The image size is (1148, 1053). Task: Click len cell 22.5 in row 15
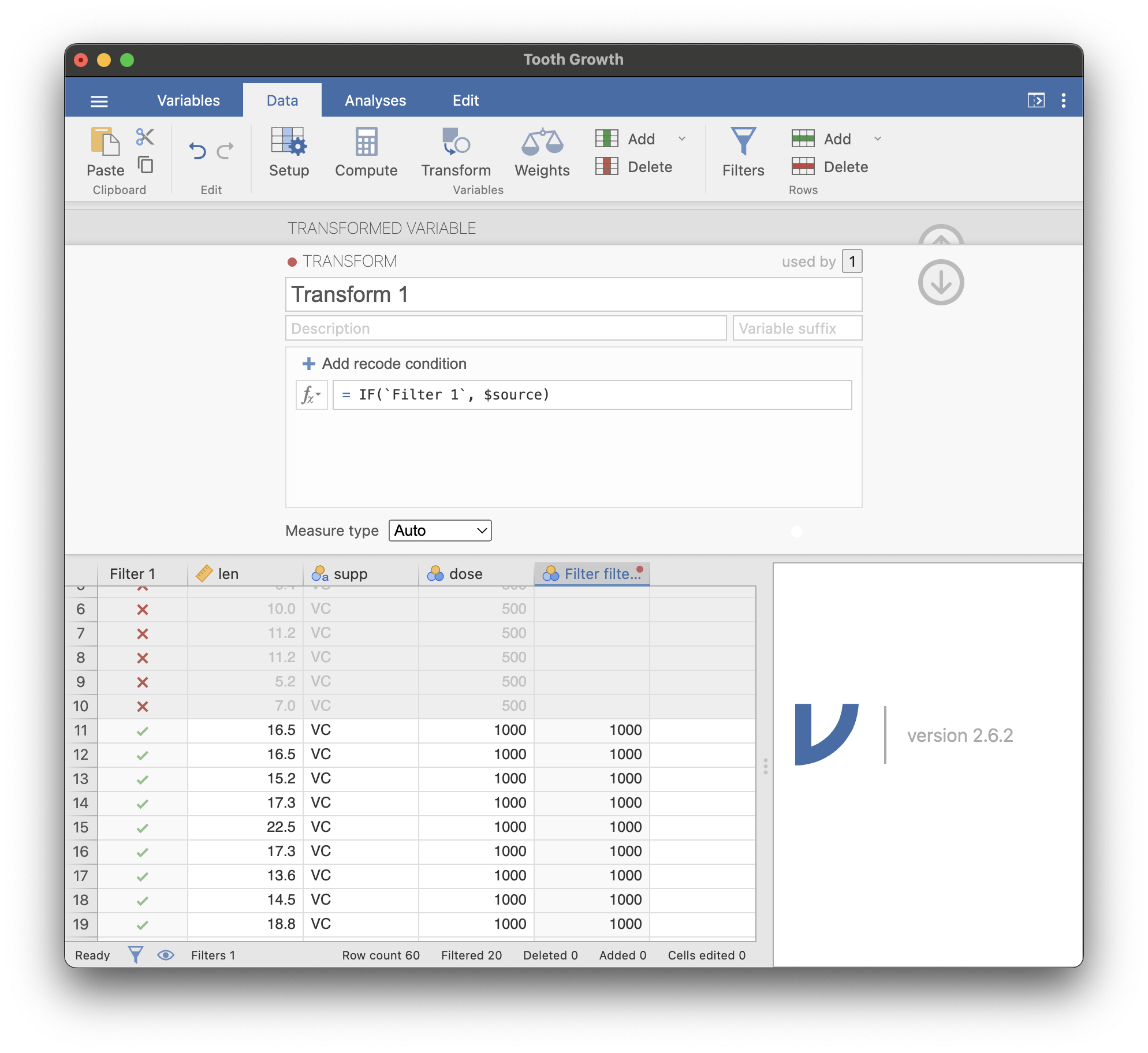245,827
